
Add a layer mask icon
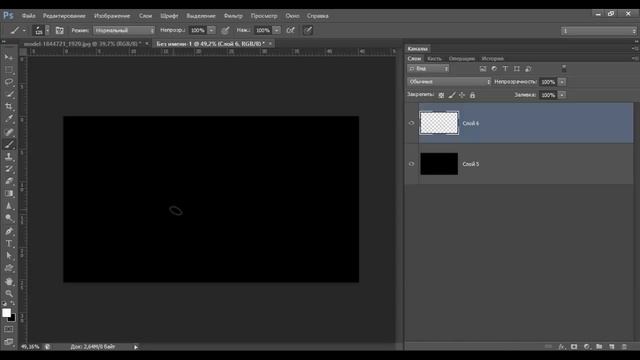(574, 347)
